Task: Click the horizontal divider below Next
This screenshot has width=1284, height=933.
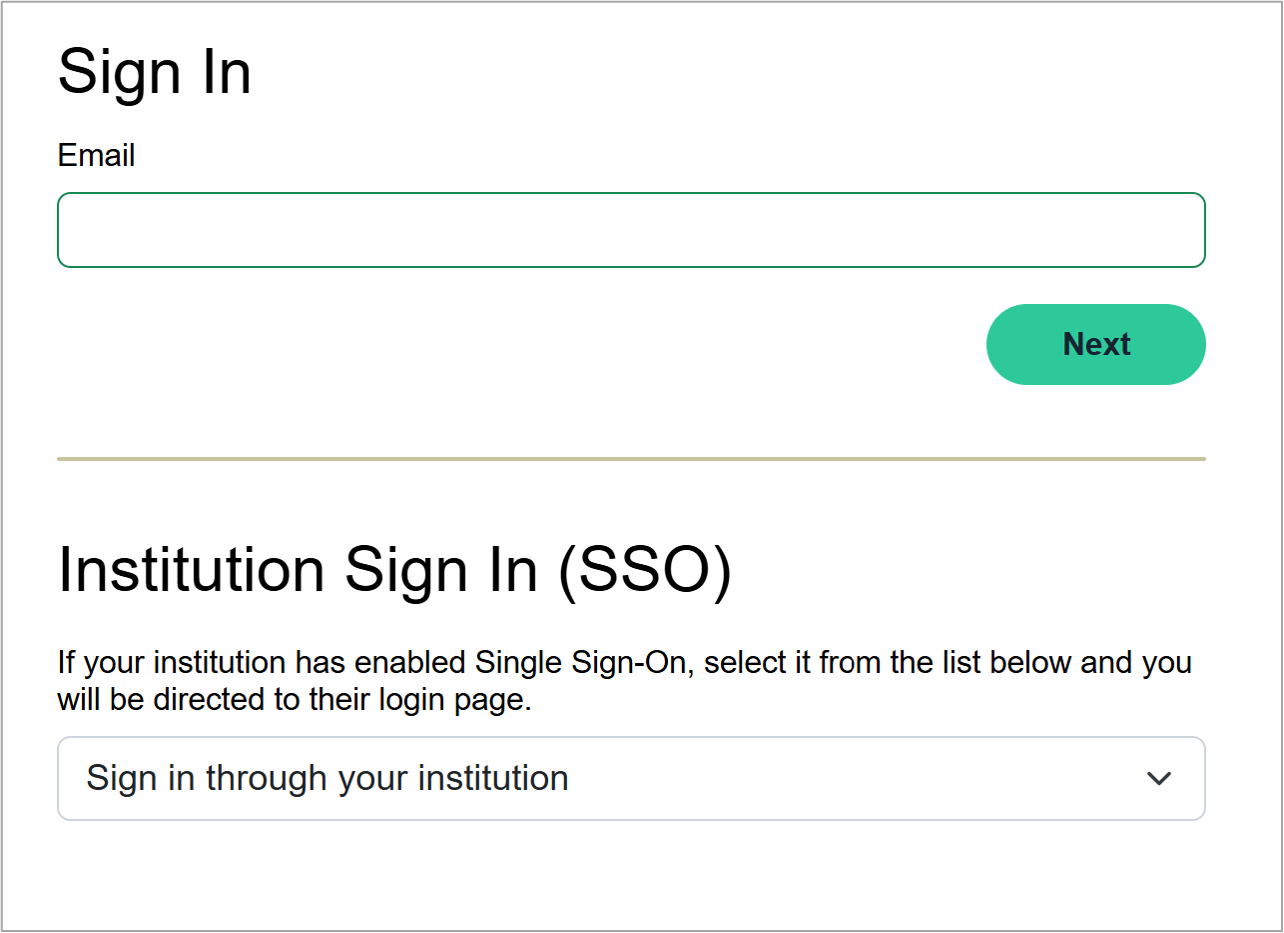Action: tap(631, 459)
